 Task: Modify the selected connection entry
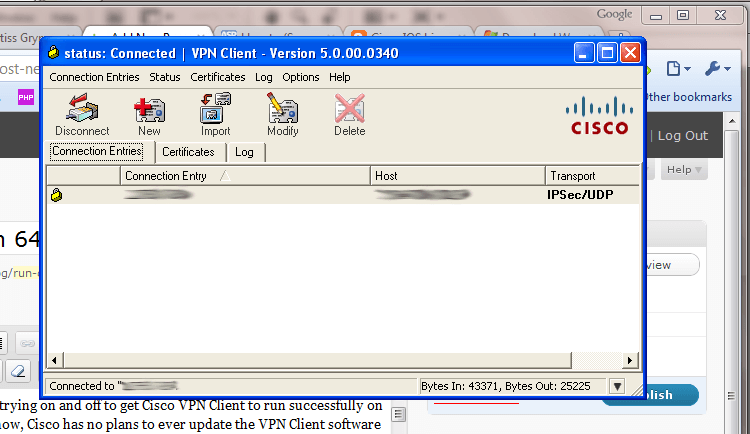tap(283, 115)
